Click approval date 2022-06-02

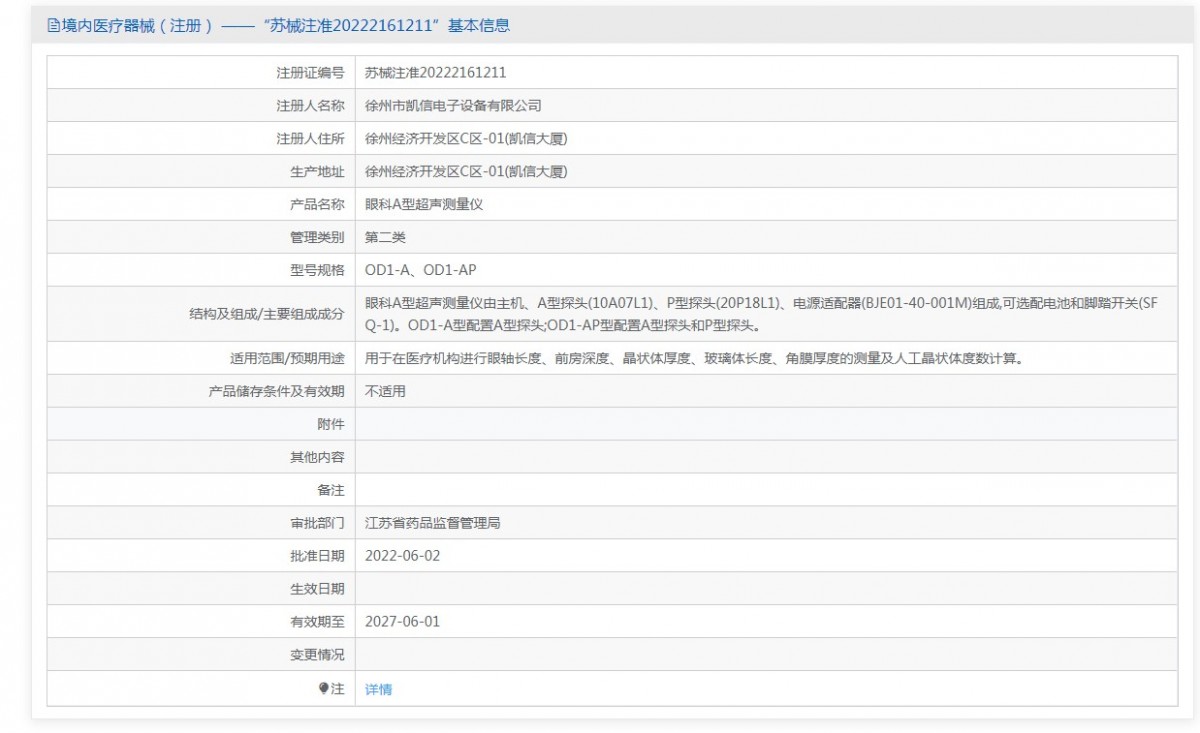[402, 556]
